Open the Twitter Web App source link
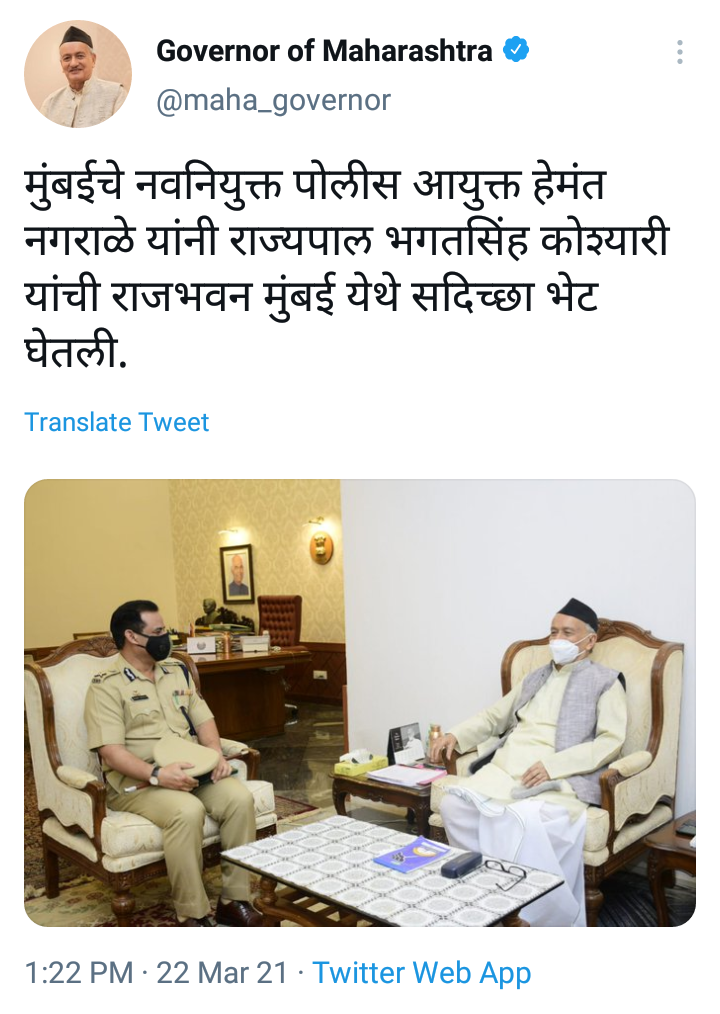The width and height of the screenshot is (720, 1014). [x=422, y=973]
